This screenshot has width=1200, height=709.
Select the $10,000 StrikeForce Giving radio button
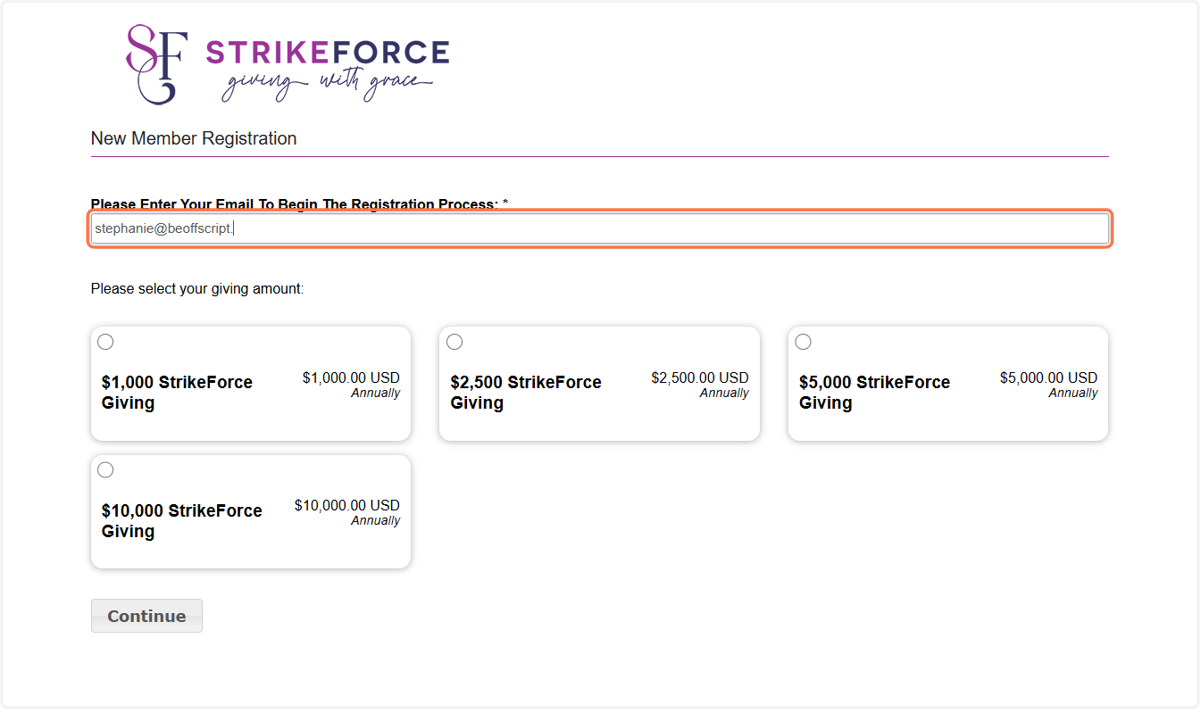pyautogui.click(x=105, y=470)
